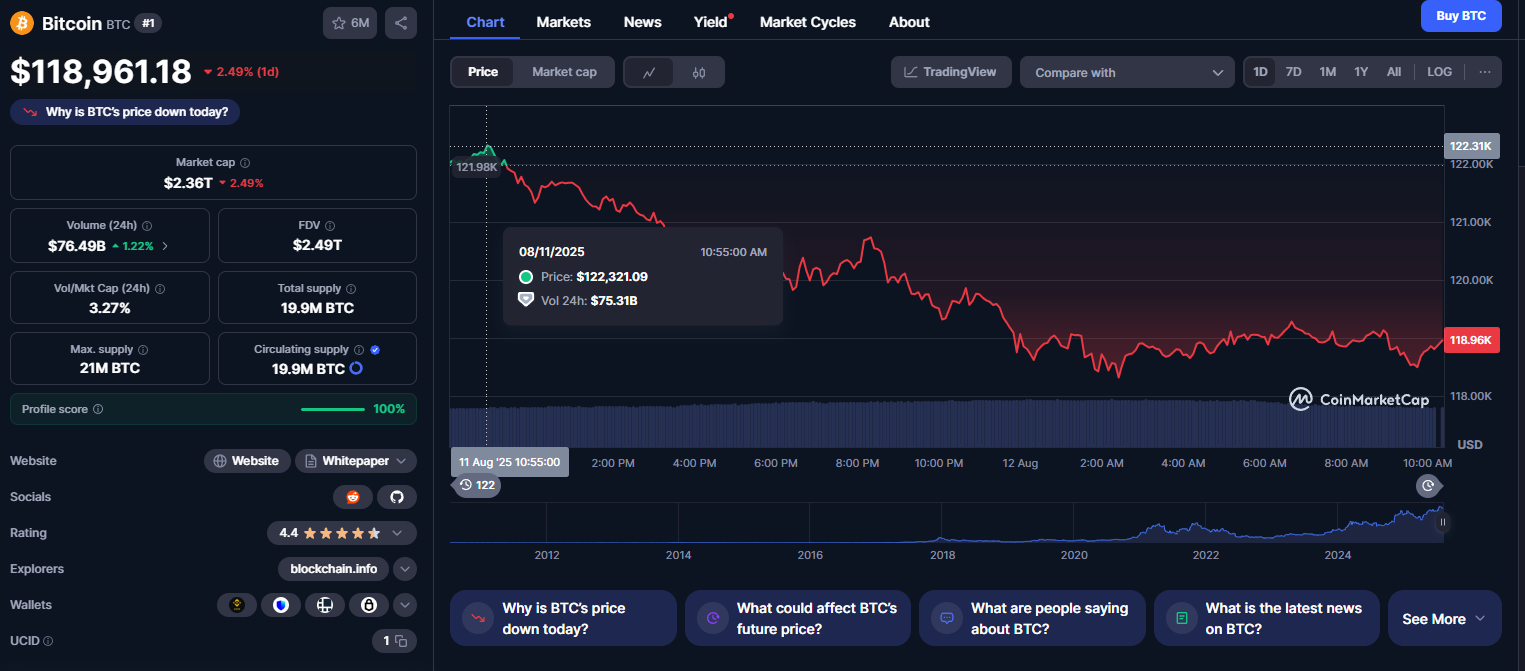Open TradingView chart button
This screenshot has height=671, width=1525.
[951, 72]
